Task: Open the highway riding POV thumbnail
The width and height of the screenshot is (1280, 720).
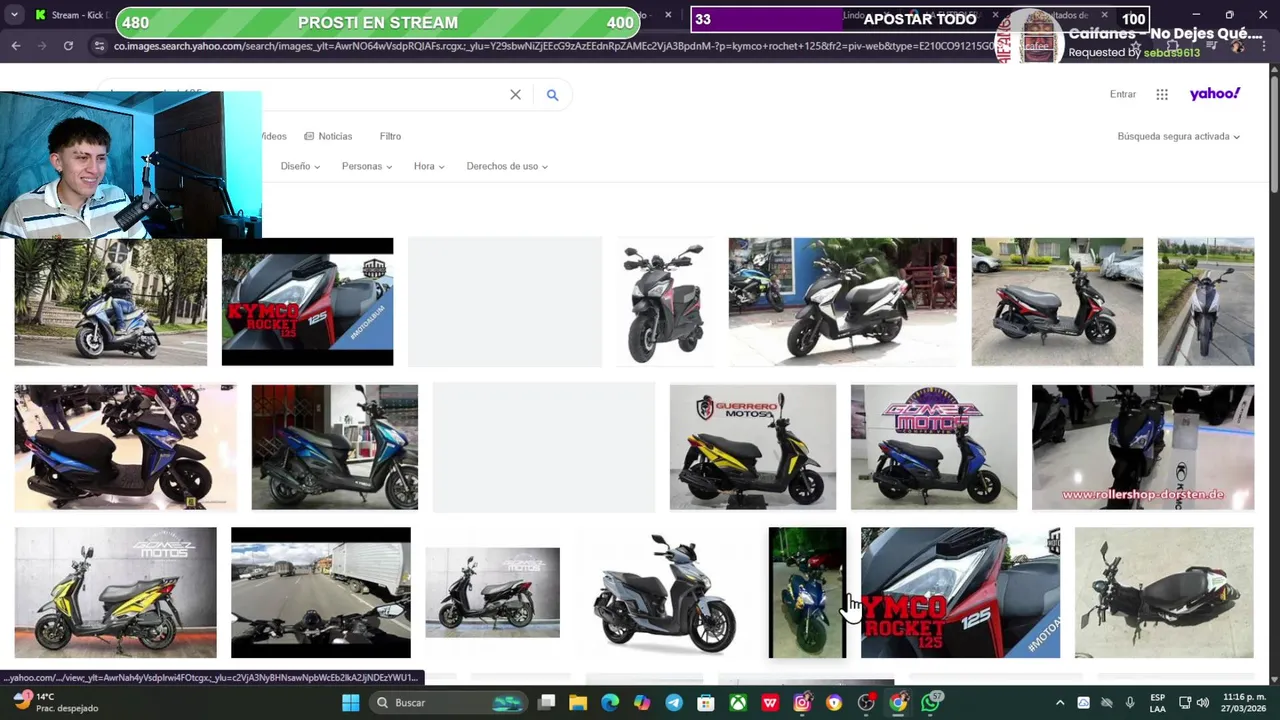Action: 320,593
